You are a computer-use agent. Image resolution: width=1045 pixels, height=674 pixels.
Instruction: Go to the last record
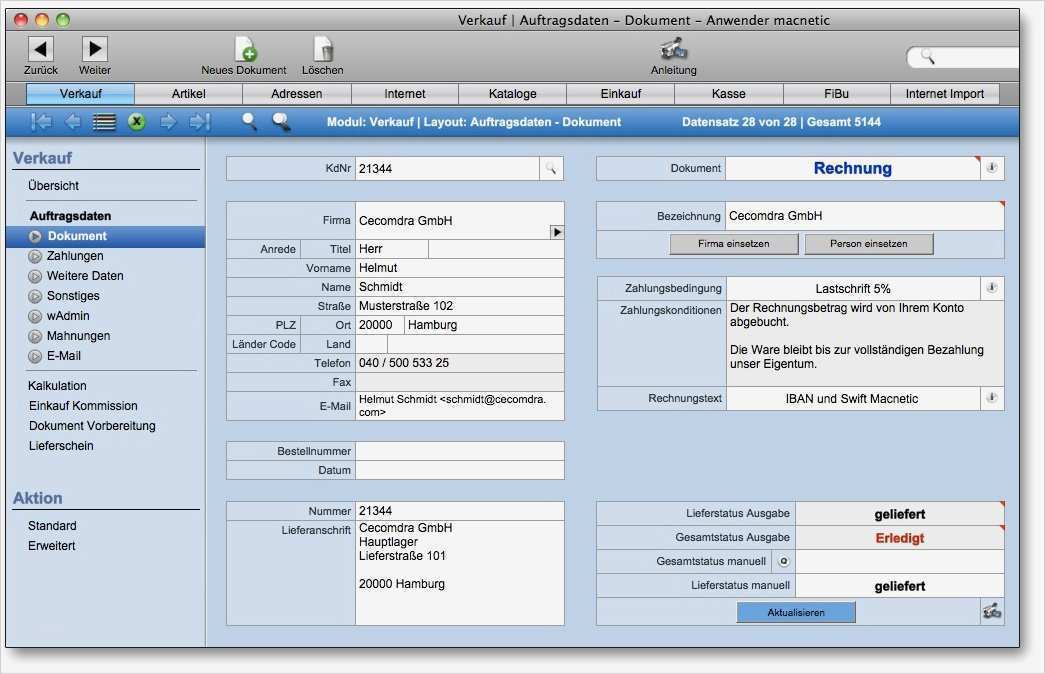pyautogui.click(x=200, y=122)
